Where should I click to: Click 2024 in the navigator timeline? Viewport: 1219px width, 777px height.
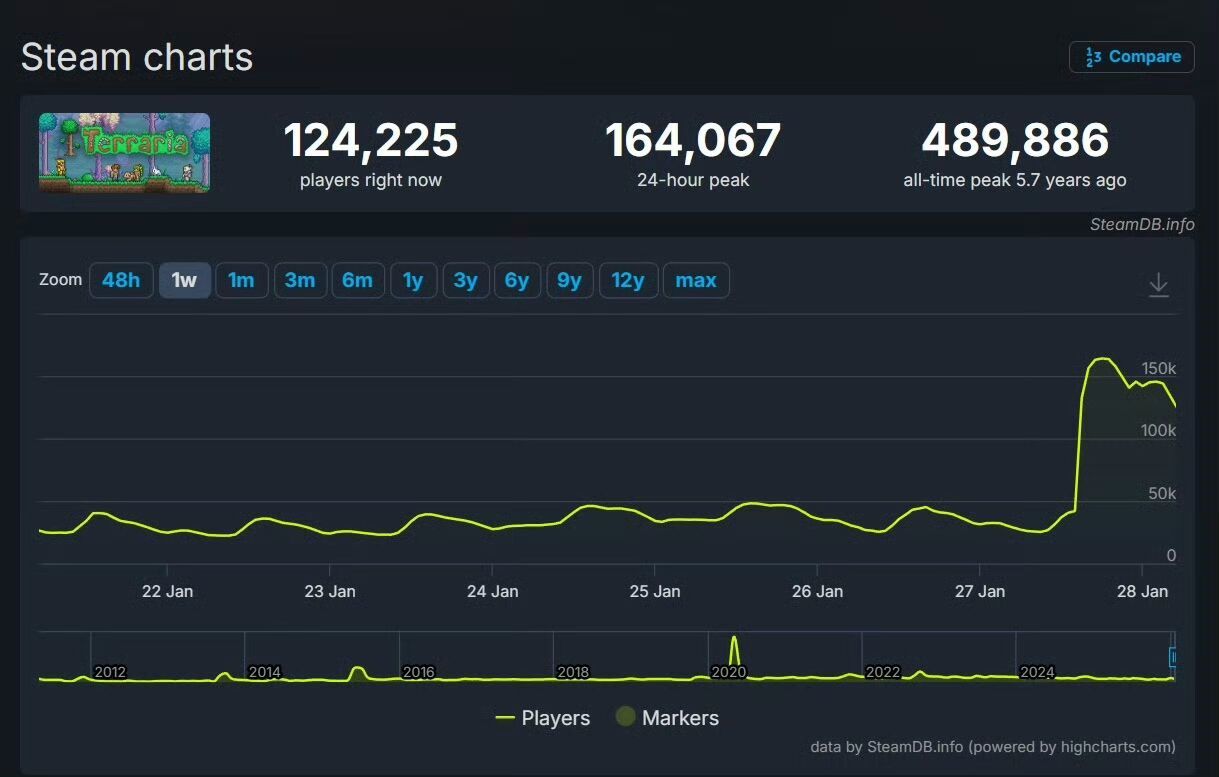(x=1037, y=672)
